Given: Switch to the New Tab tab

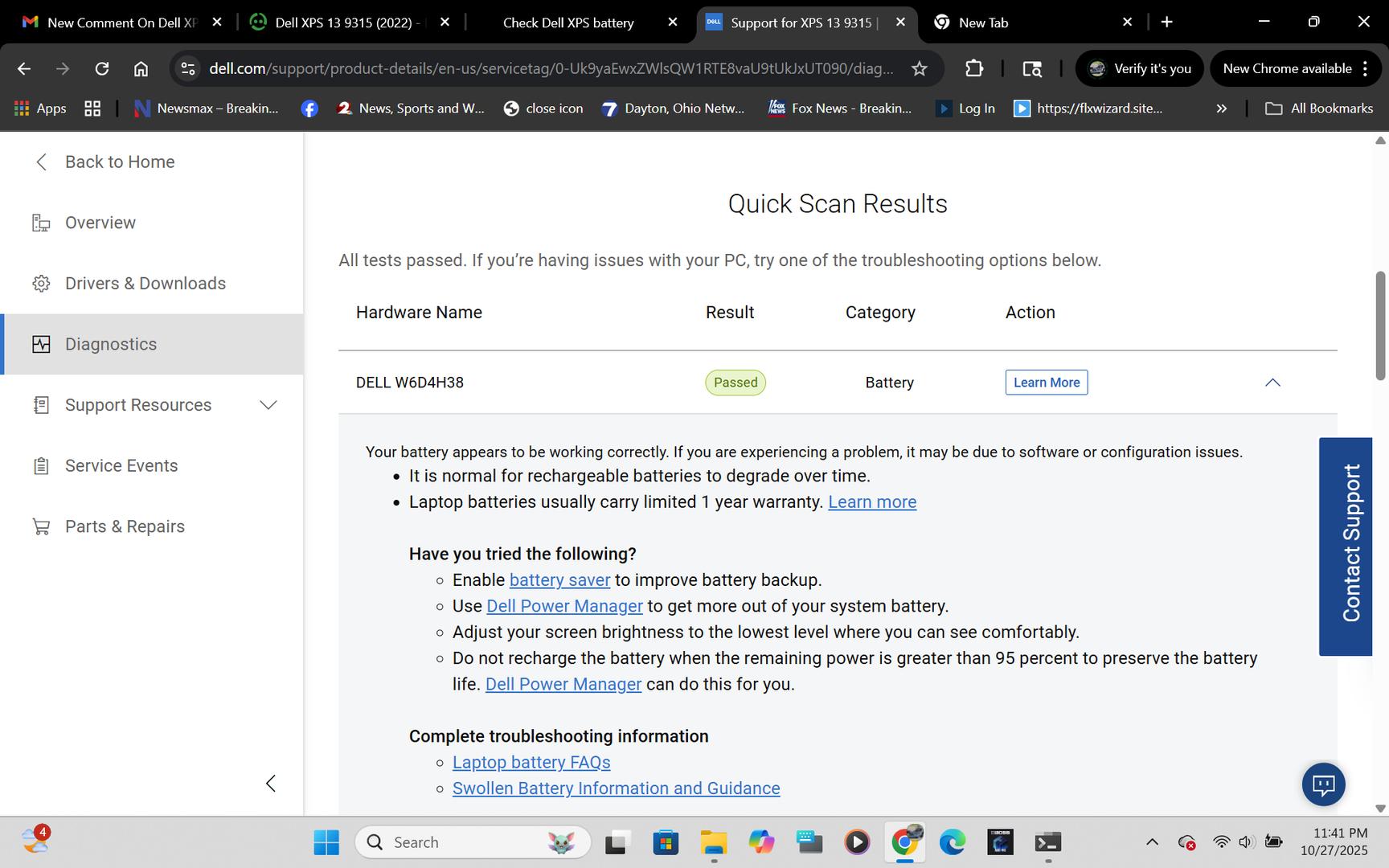Looking at the screenshot, I should click(x=1033, y=23).
